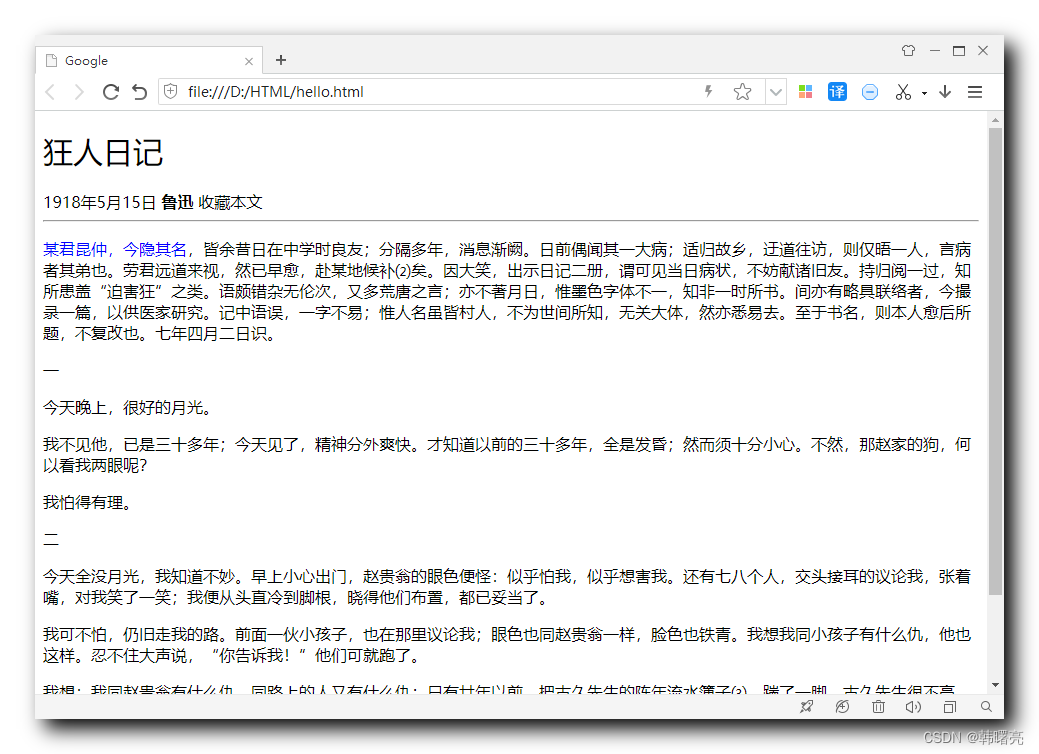Expand the dropdown arrow beside scissors
This screenshot has height=754, width=1039.
[924, 93]
